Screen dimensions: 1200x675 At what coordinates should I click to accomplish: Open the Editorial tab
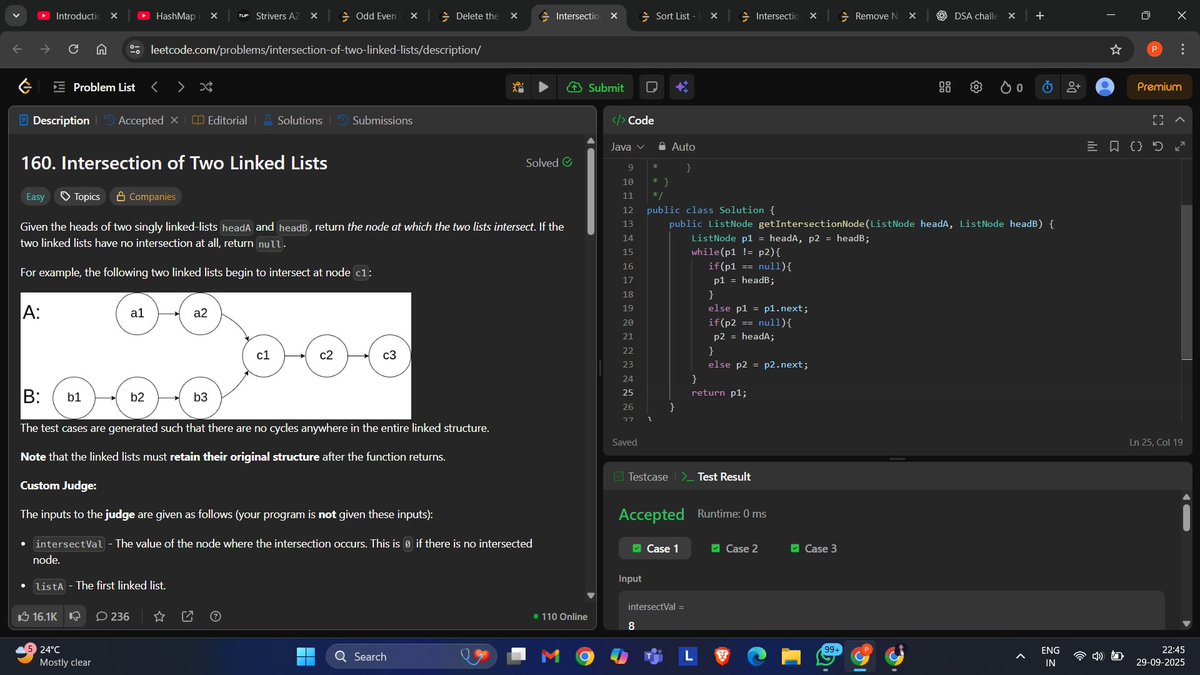(x=219, y=120)
